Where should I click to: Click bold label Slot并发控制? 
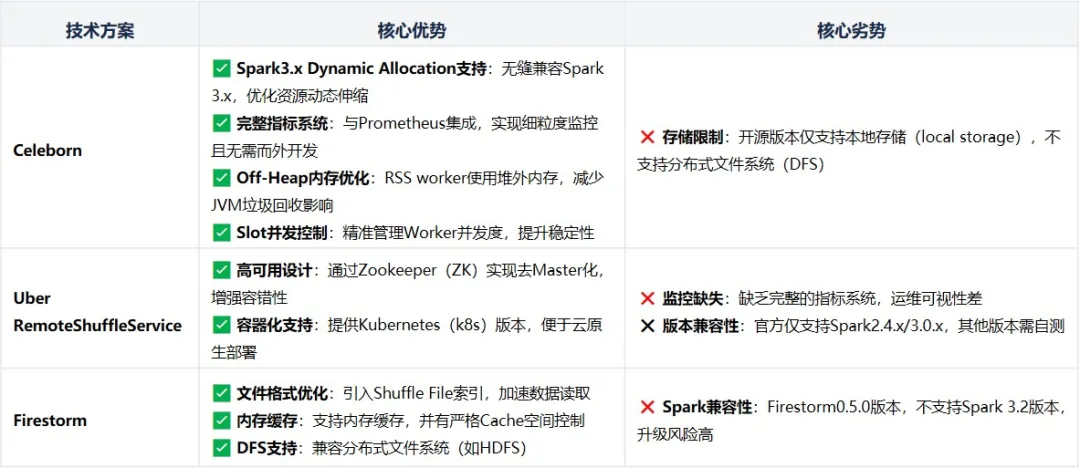[x=280, y=233]
